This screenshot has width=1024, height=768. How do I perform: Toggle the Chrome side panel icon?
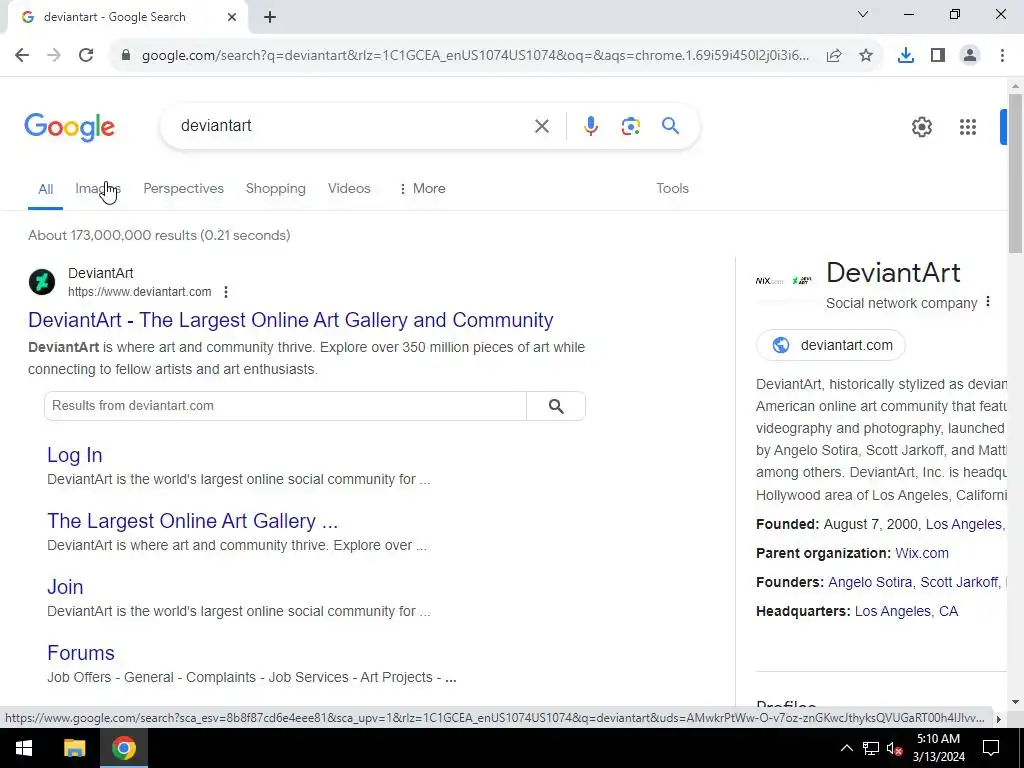[938, 56]
